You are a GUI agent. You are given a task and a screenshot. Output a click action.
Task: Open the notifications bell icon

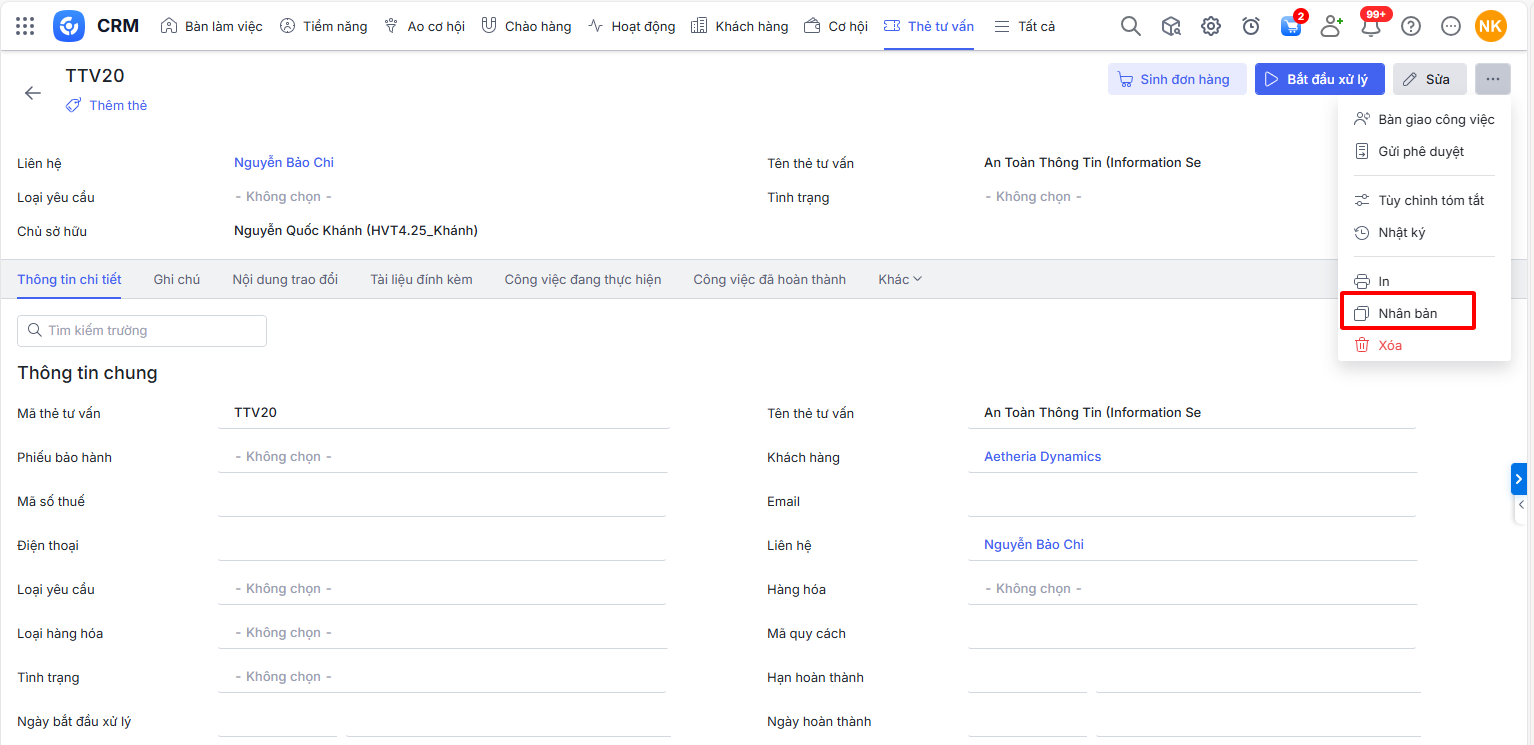click(1370, 26)
